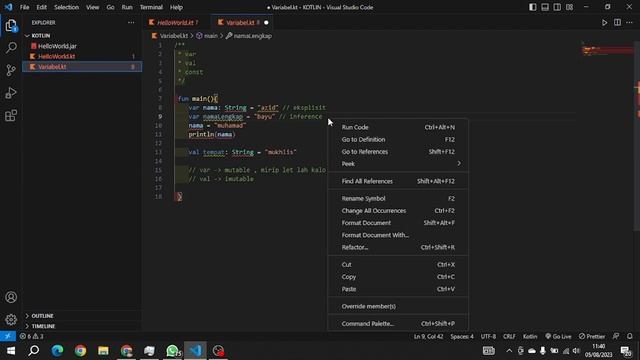The width and height of the screenshot is (640, 360).
Task: Open the Manage gear icon
Action: point(11,319)
